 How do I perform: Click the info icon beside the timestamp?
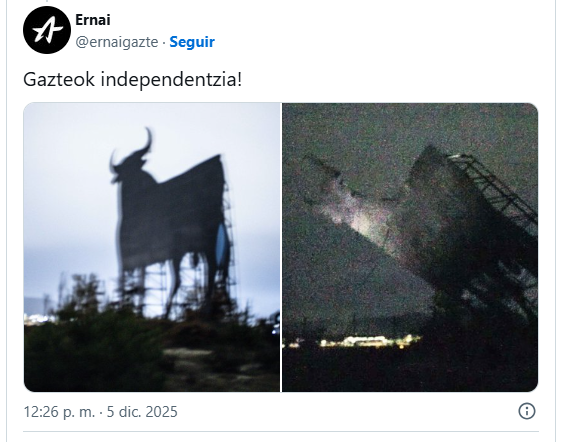[527, 411]
